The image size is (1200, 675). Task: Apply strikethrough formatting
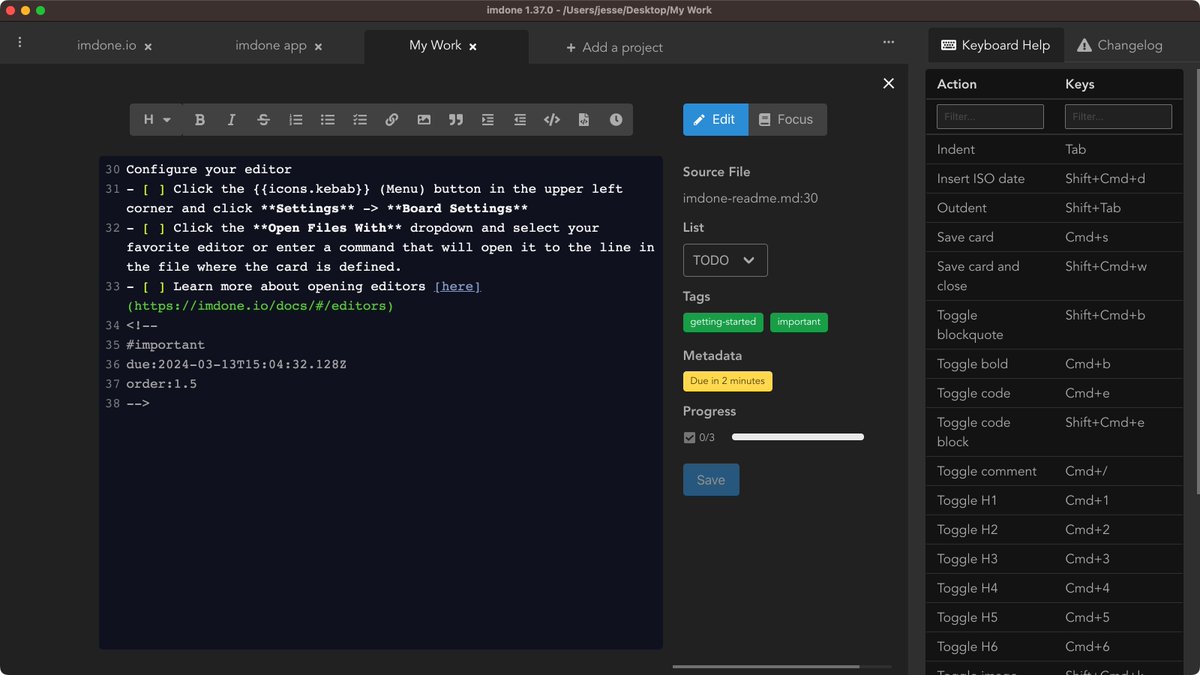pyautogui.click(x=264, y=120)
